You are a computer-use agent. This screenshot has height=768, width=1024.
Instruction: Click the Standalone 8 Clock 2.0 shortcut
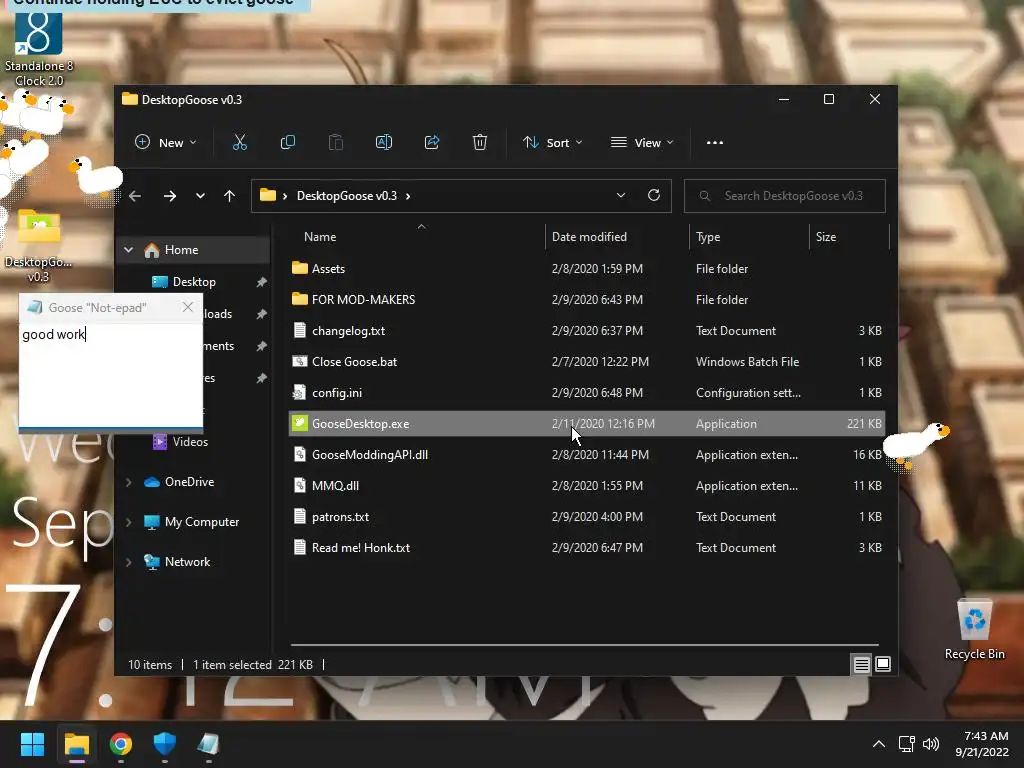(39, 47)
